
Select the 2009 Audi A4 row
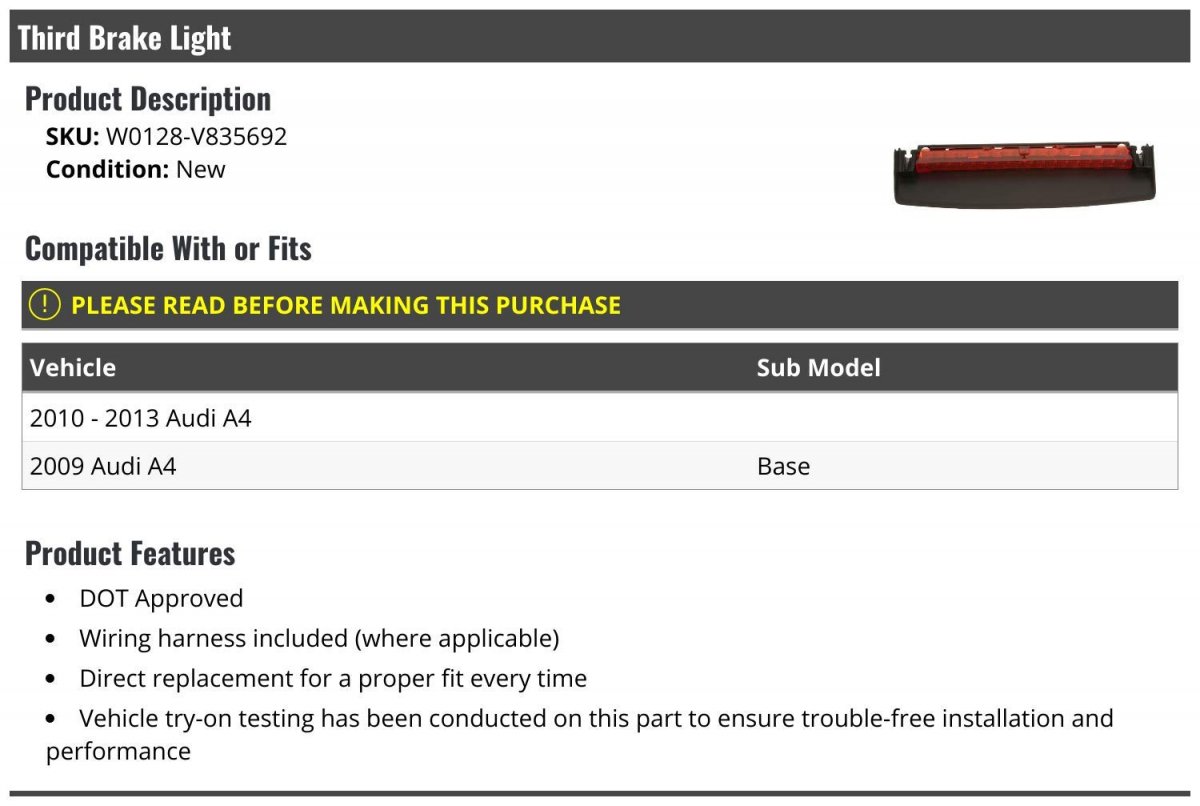tap(103, 466)
